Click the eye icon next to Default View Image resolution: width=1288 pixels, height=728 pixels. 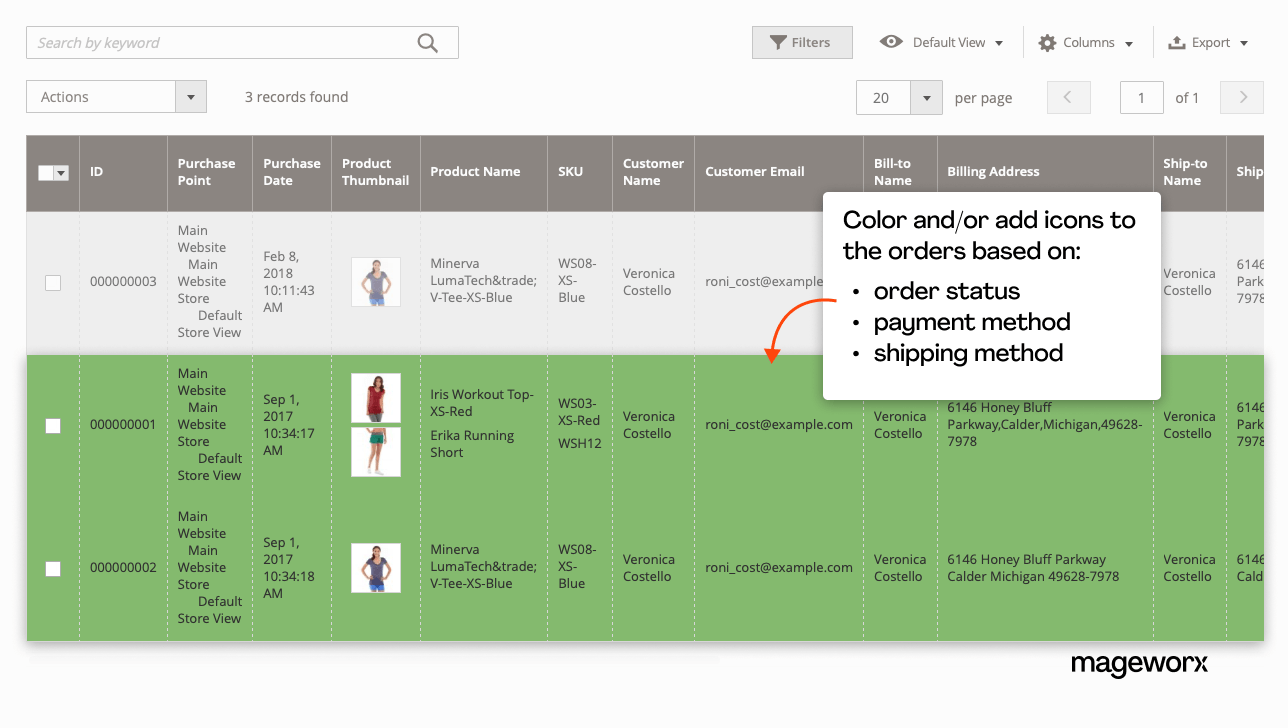[x=891, y=42]
